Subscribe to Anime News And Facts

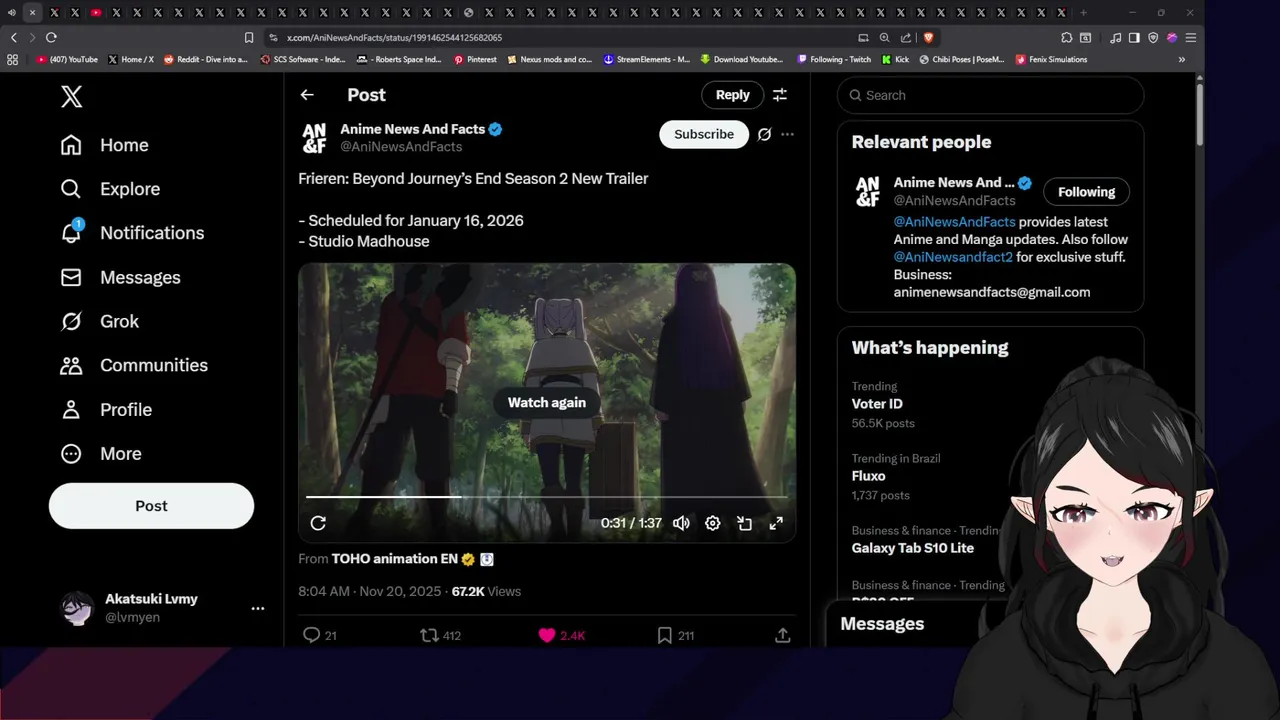tap(703, 134)
